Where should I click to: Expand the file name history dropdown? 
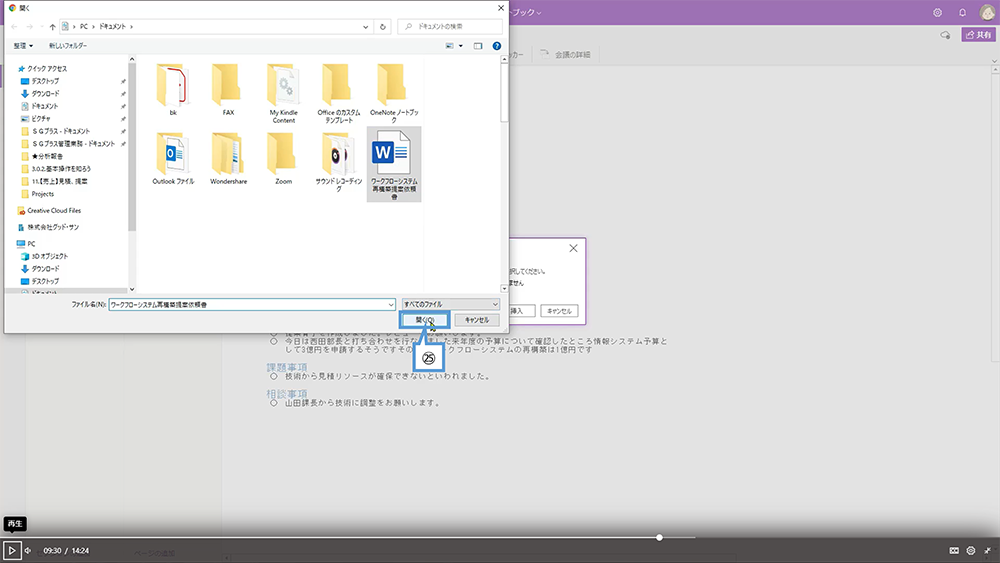[391, 305]
